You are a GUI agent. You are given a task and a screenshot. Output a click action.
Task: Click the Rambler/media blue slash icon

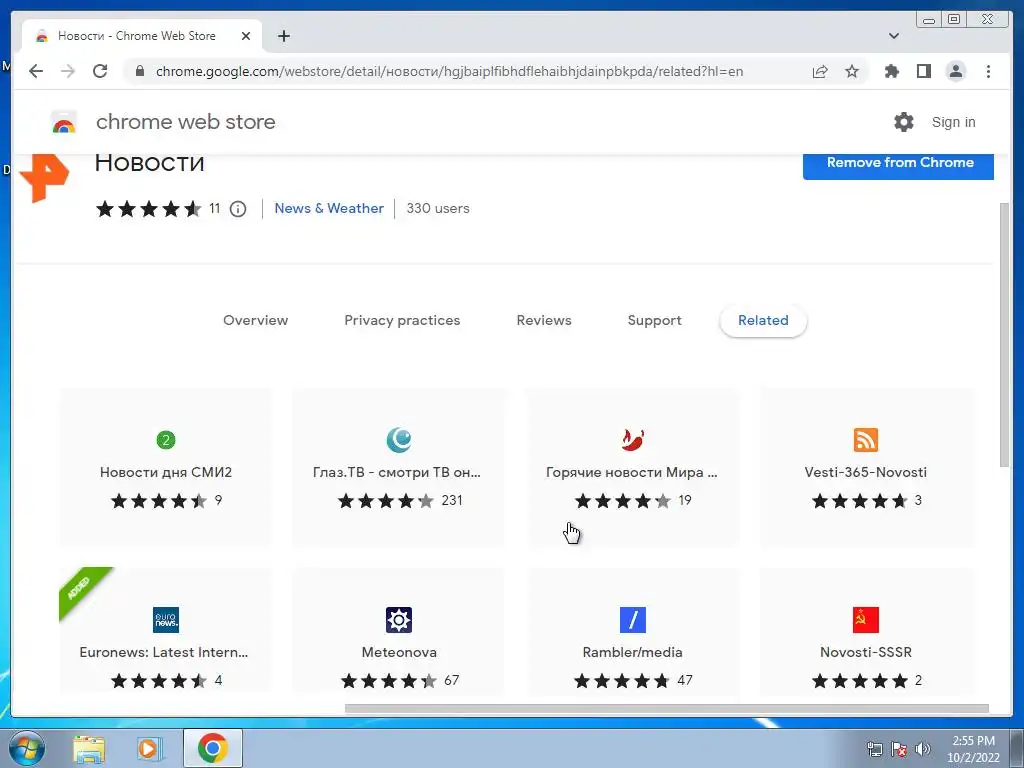[x=632, y=620]
